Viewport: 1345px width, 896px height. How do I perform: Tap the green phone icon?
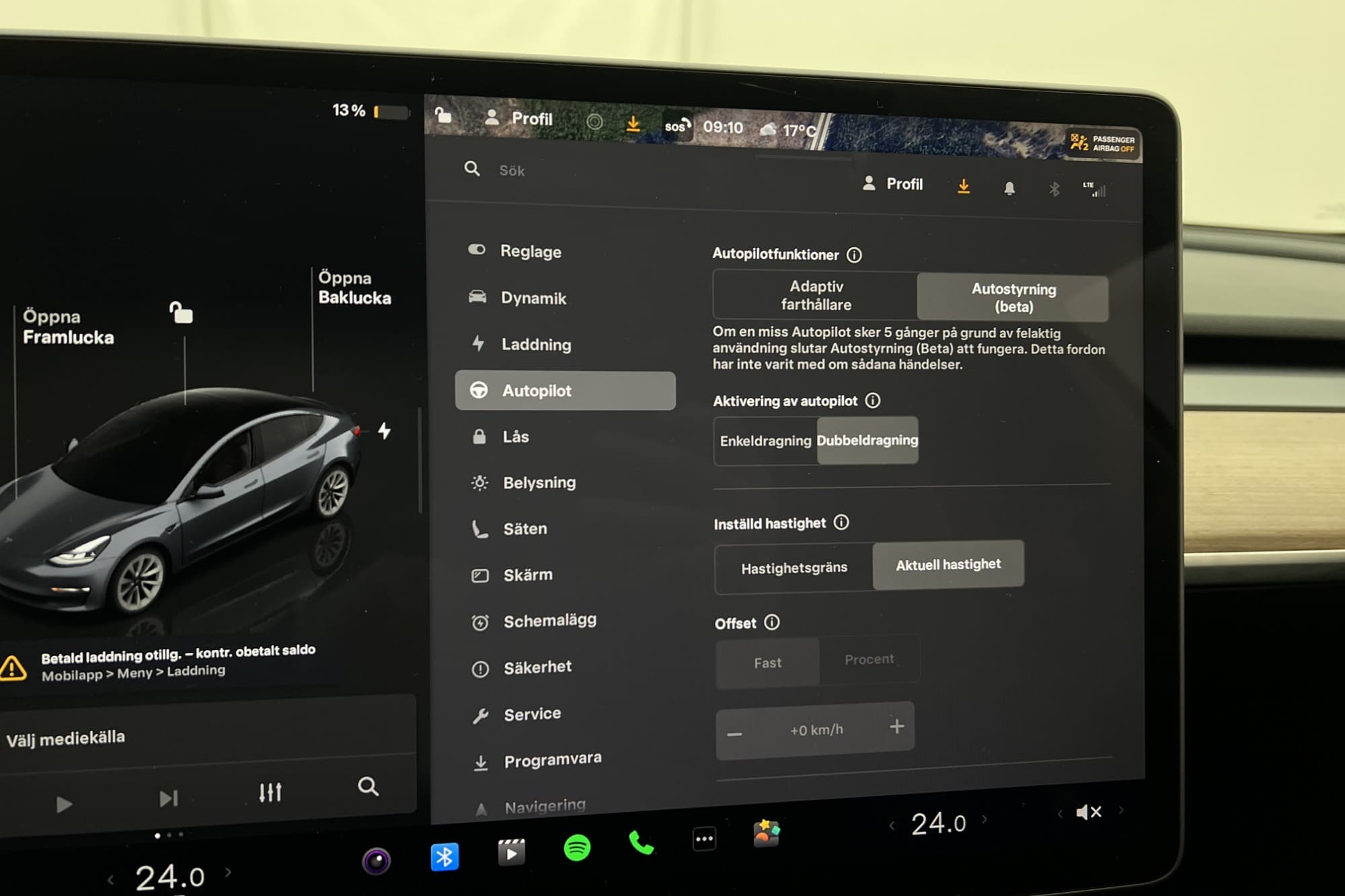coord(641,843)
